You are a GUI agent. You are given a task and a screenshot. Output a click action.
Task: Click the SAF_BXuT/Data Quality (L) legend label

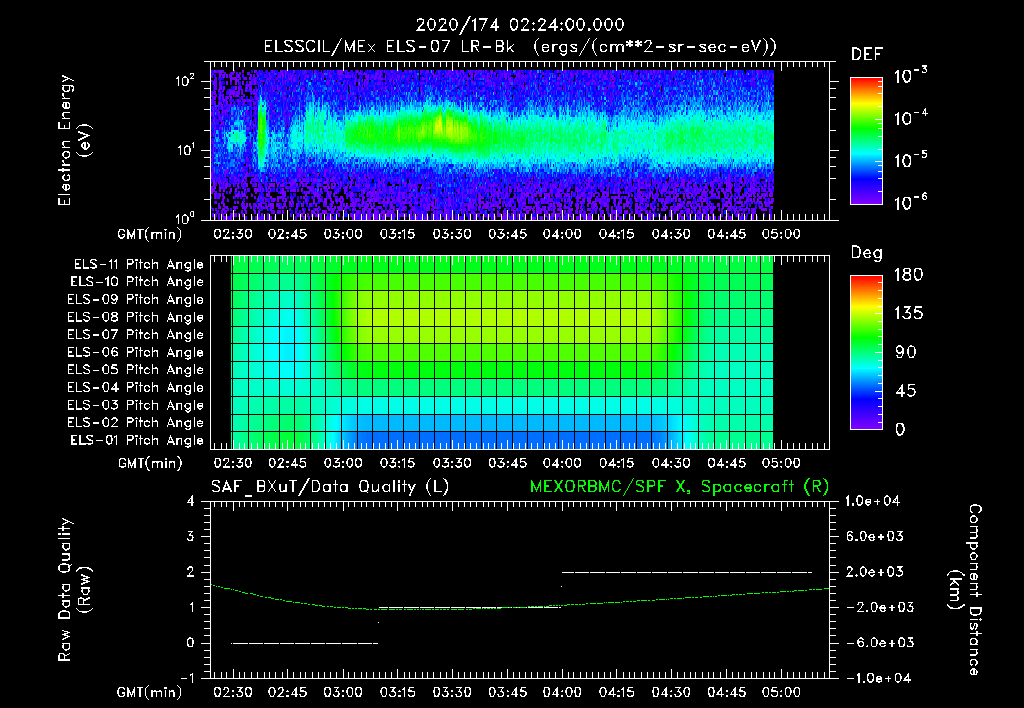click(330, 487)
